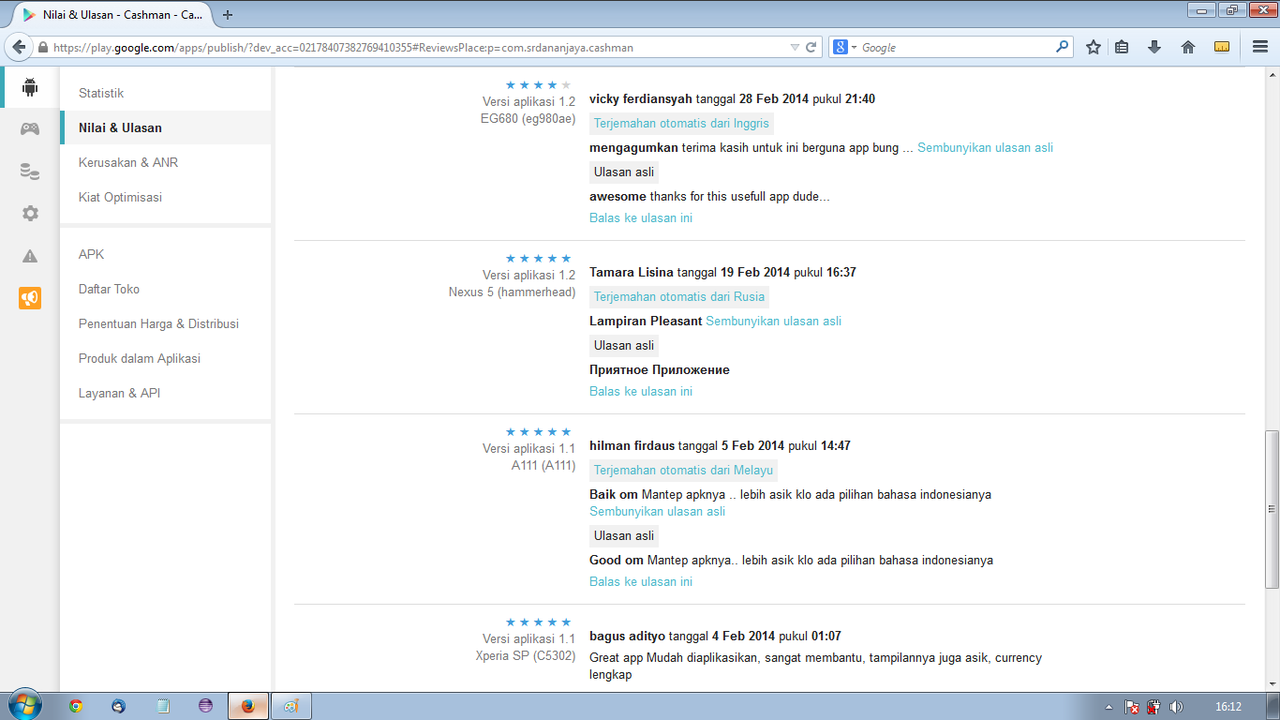The image size is (1280, 720).
Task: Open a new tab with plus button
Action: pos(228,15)
